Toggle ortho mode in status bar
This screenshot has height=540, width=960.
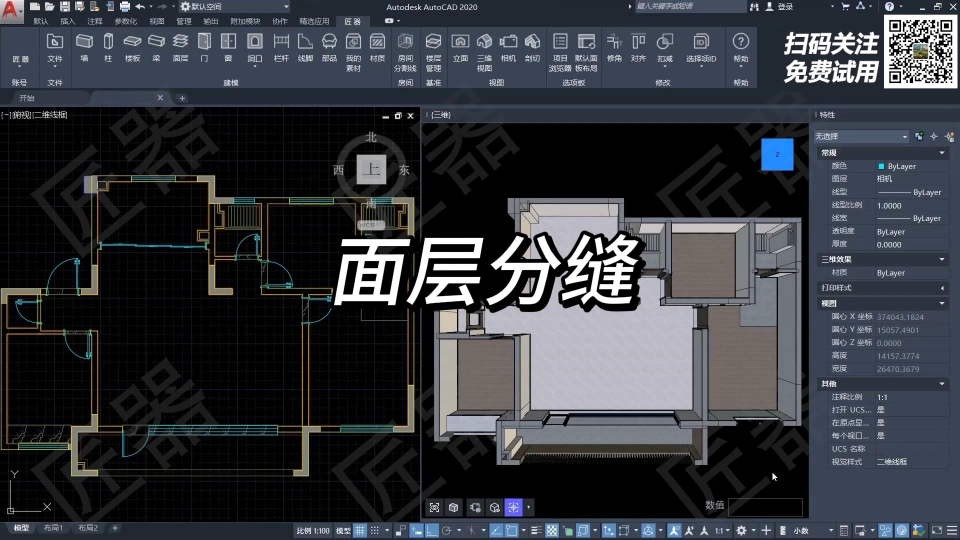[x=432, y=530]
